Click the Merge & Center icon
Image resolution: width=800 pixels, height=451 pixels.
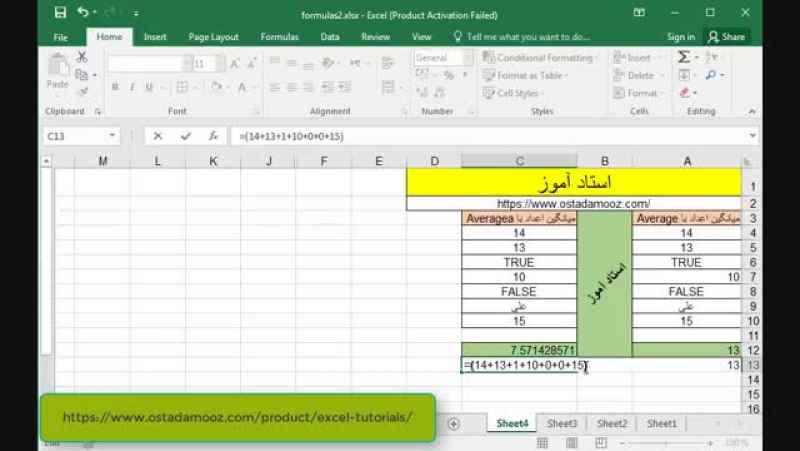click(388, 87)
